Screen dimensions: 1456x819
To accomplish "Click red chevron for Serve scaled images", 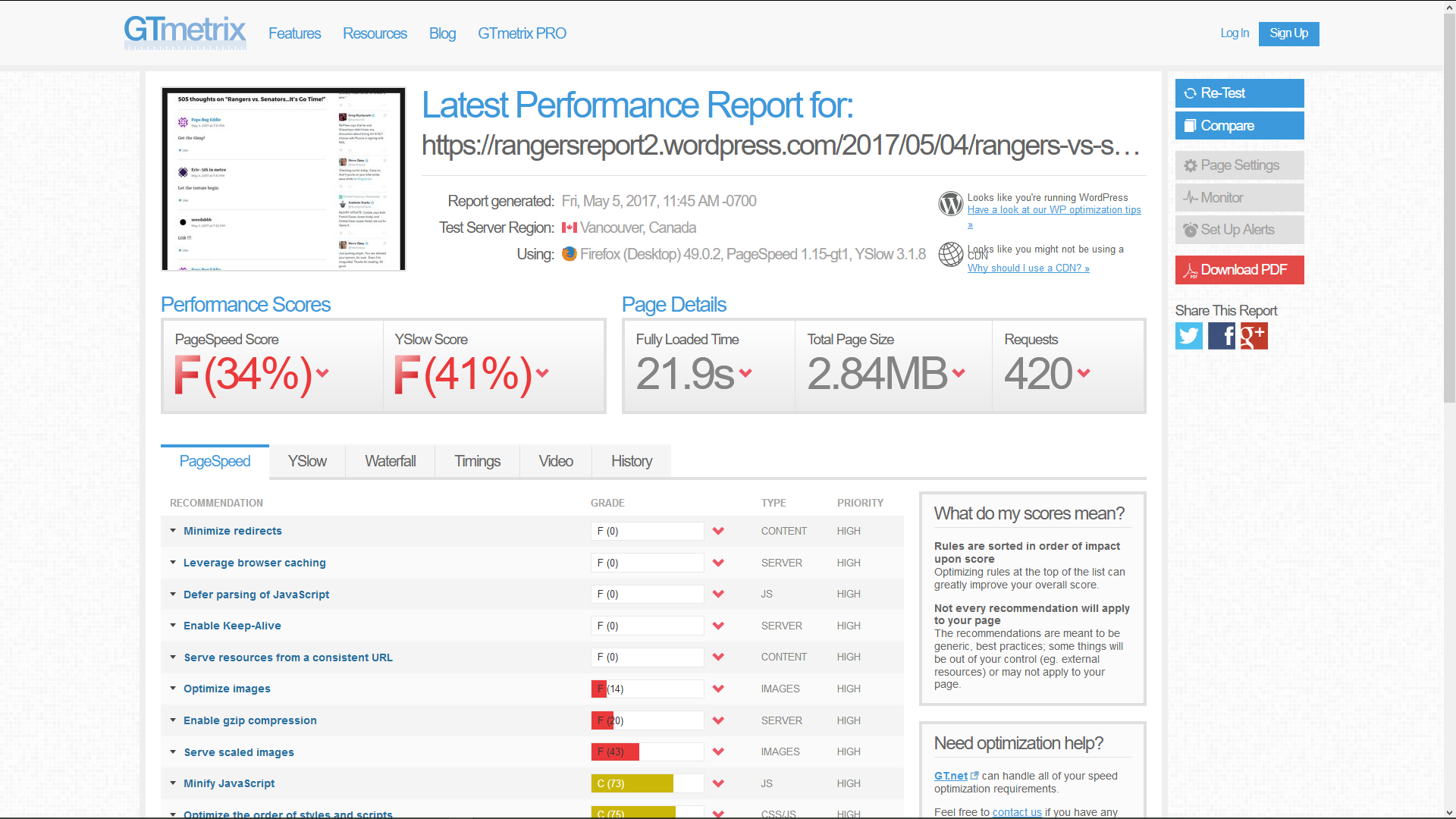I will point(718,752).
